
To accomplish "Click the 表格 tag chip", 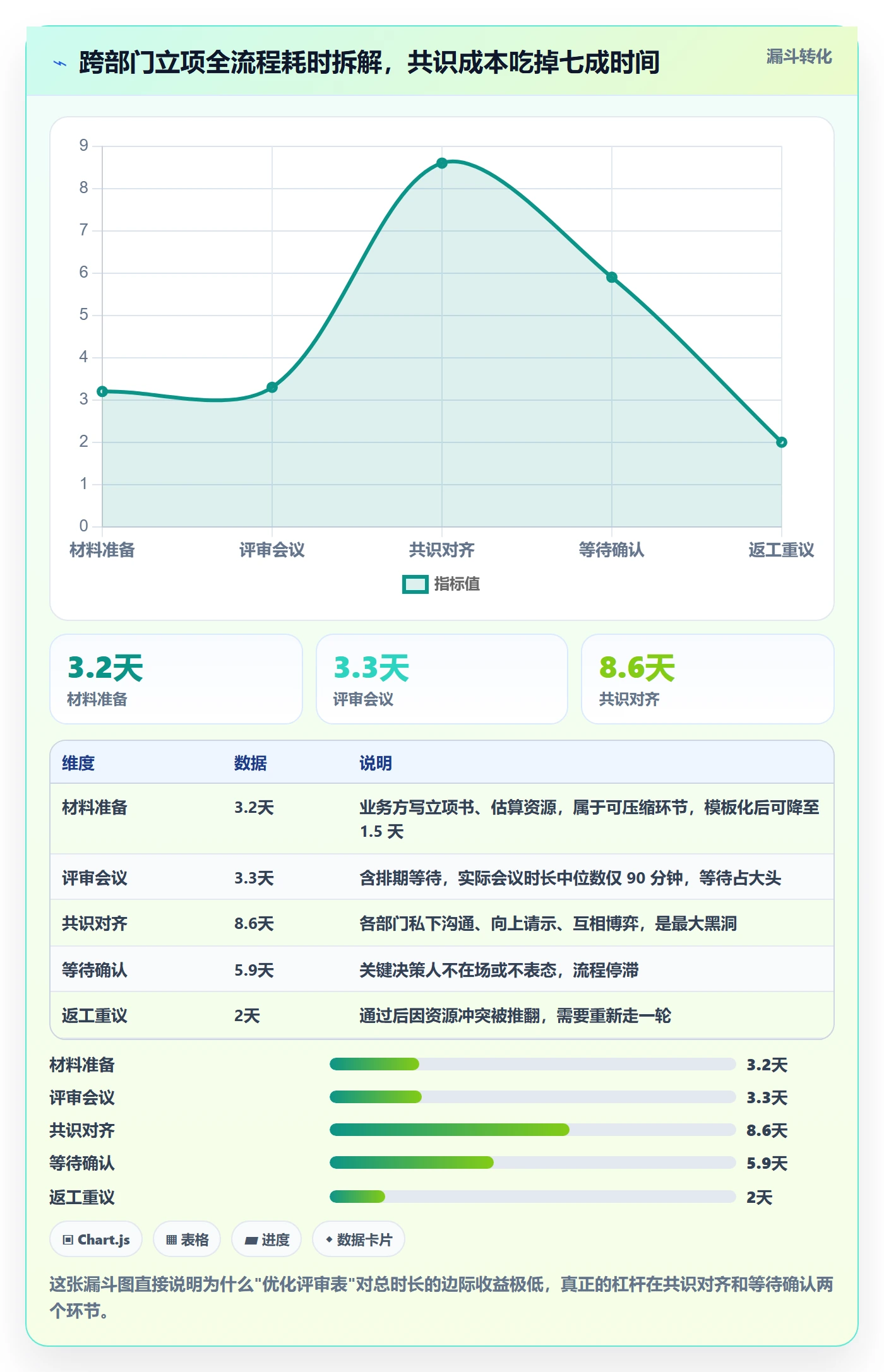I will (x=187, y=1239).
